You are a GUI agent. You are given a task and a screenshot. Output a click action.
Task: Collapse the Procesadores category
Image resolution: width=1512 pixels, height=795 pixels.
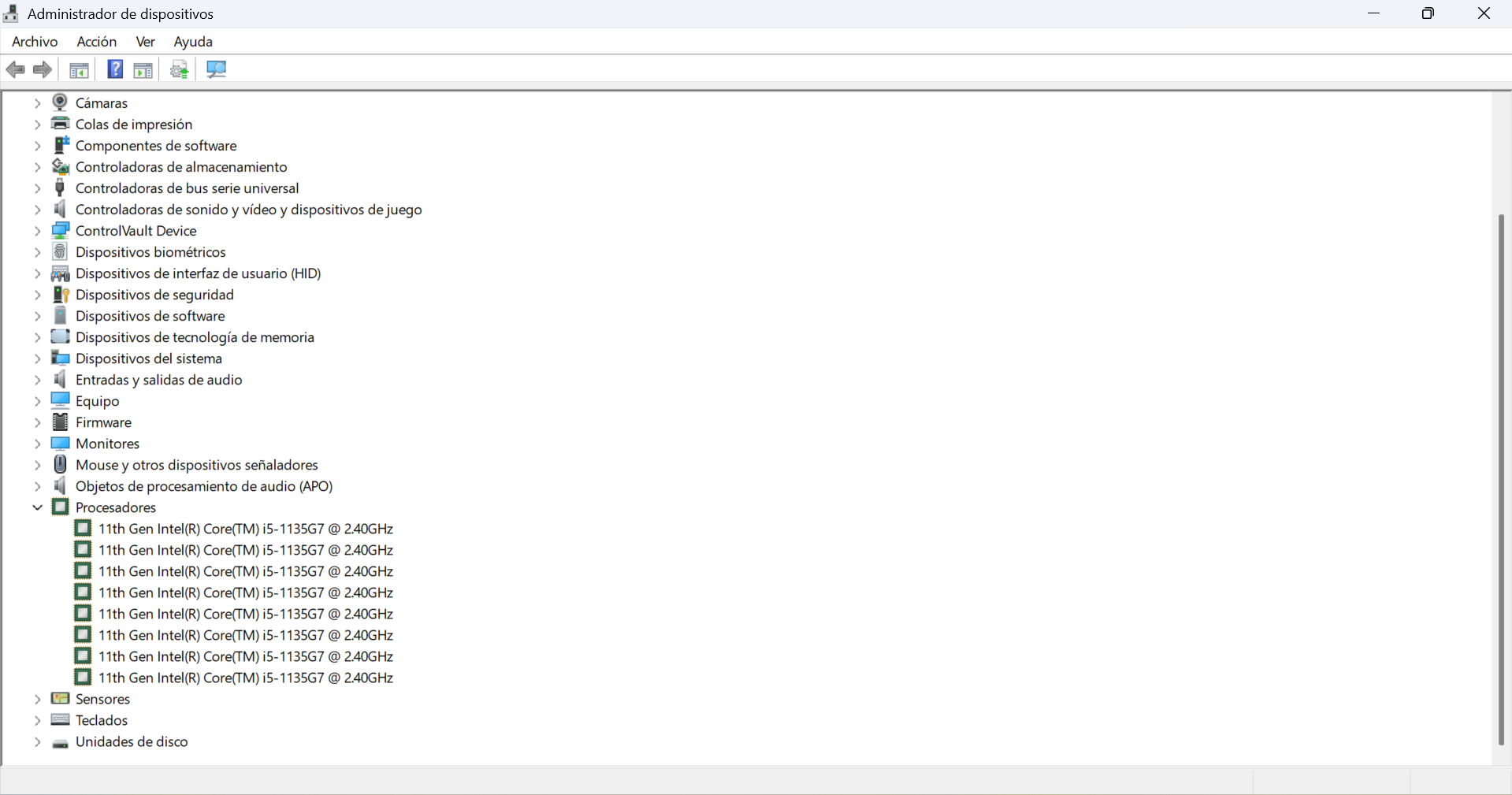click(37, 507)
